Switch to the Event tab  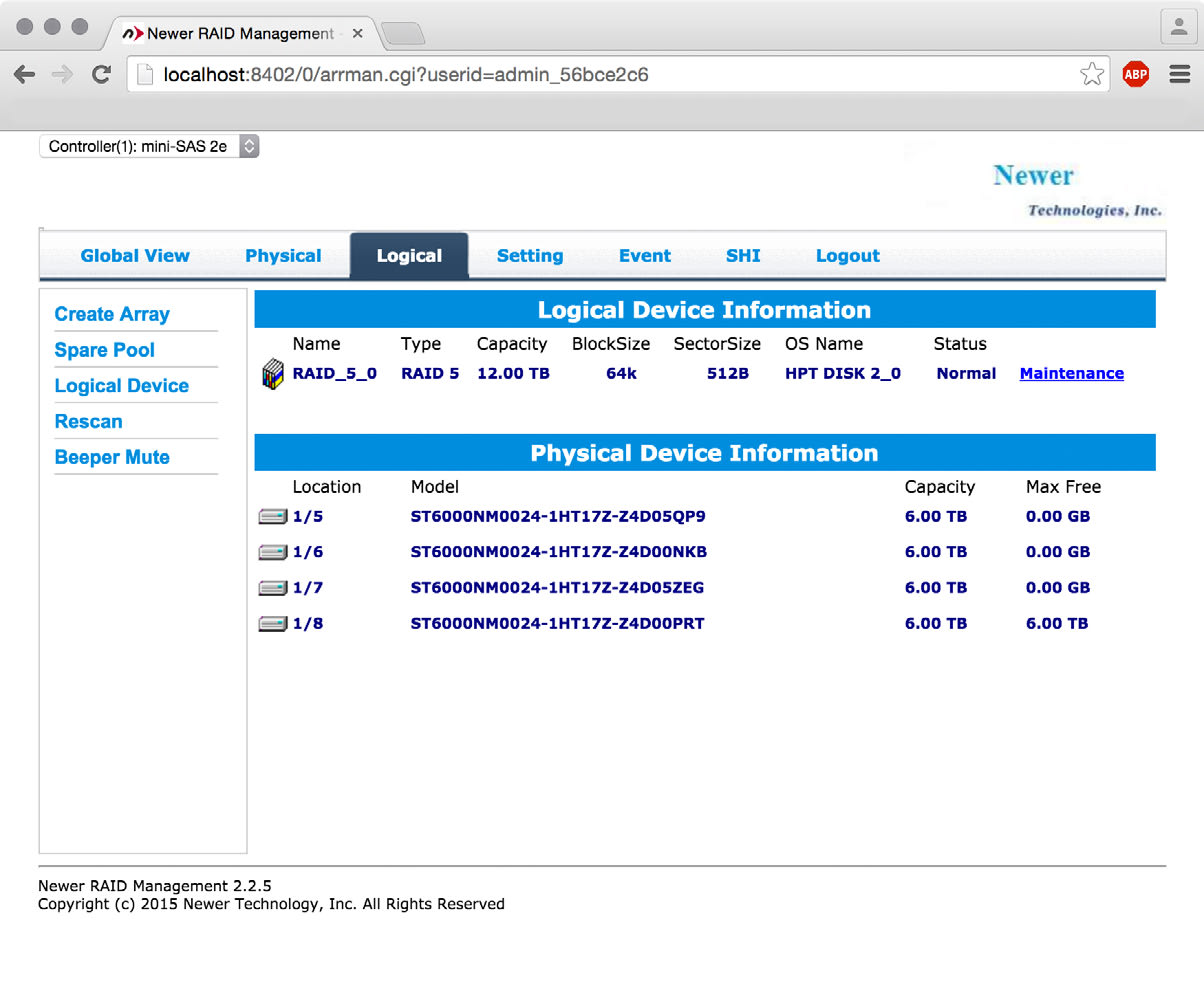[x=644, y=255]
